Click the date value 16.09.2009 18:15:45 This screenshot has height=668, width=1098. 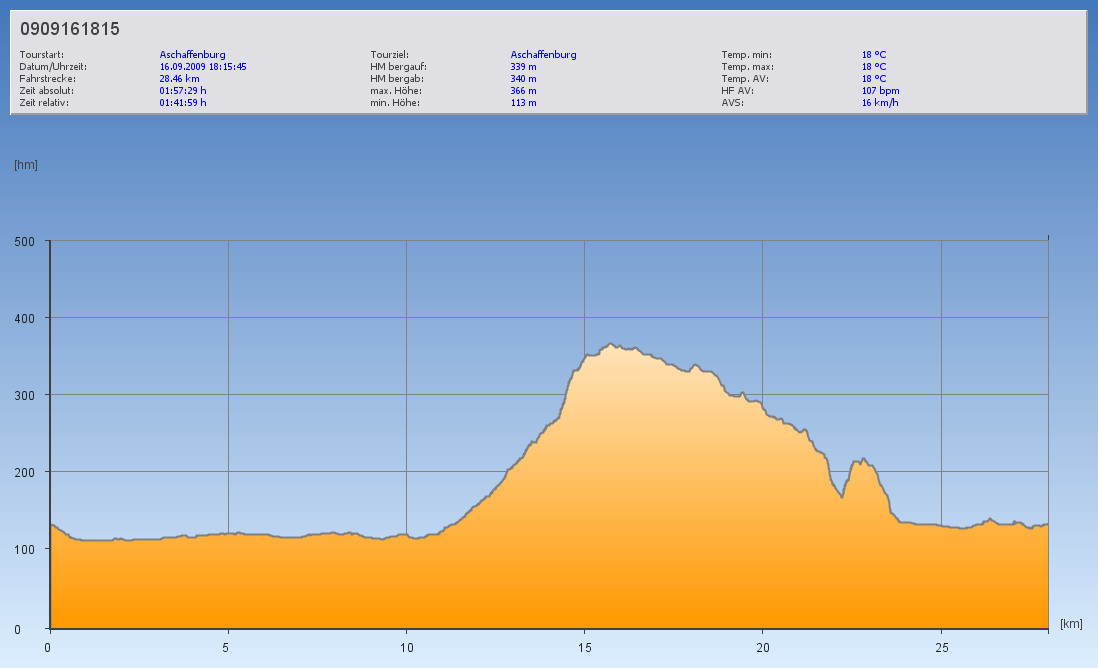coord(203,67)
